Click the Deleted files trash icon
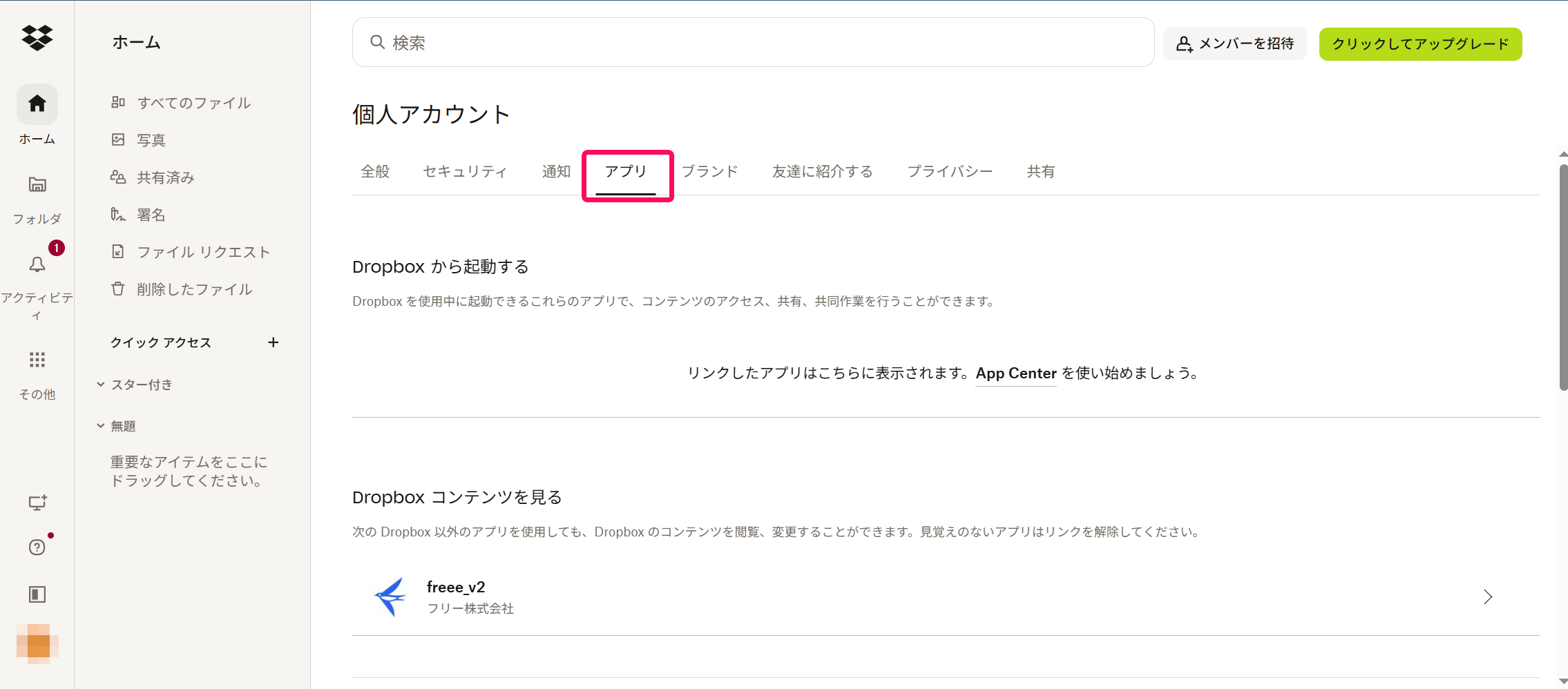This screenshot has width=1568, height=689. pos(118,289)
